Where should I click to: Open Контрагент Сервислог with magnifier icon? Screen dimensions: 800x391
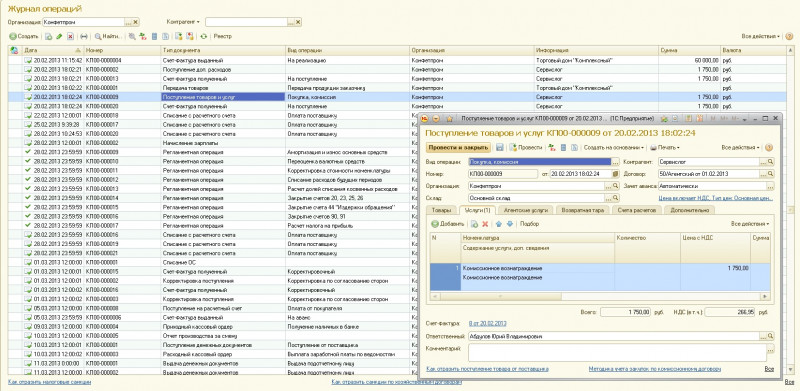click(770, 162)
